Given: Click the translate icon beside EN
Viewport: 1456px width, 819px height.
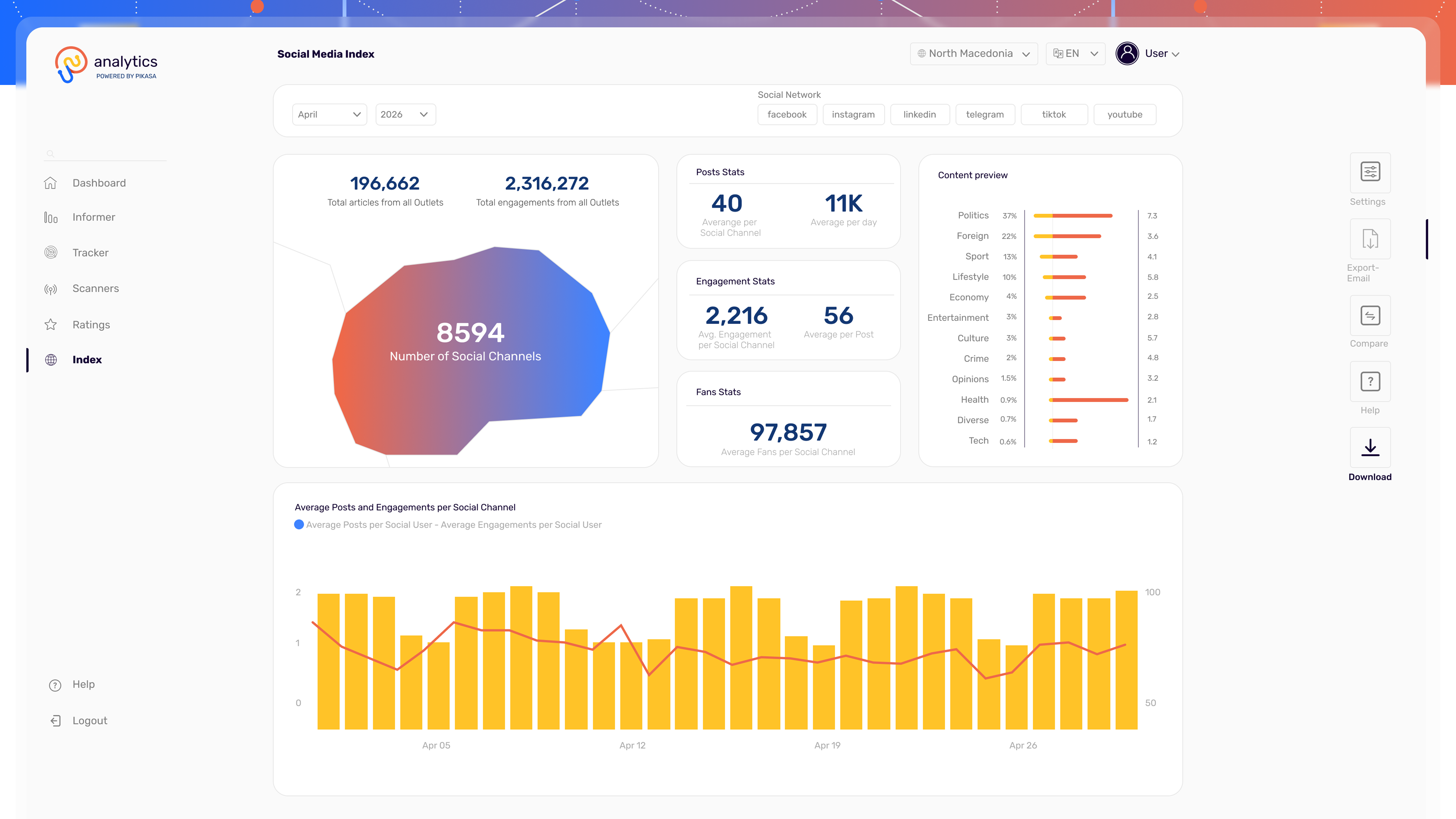Looking at the screenshot, I should 1058,54.
